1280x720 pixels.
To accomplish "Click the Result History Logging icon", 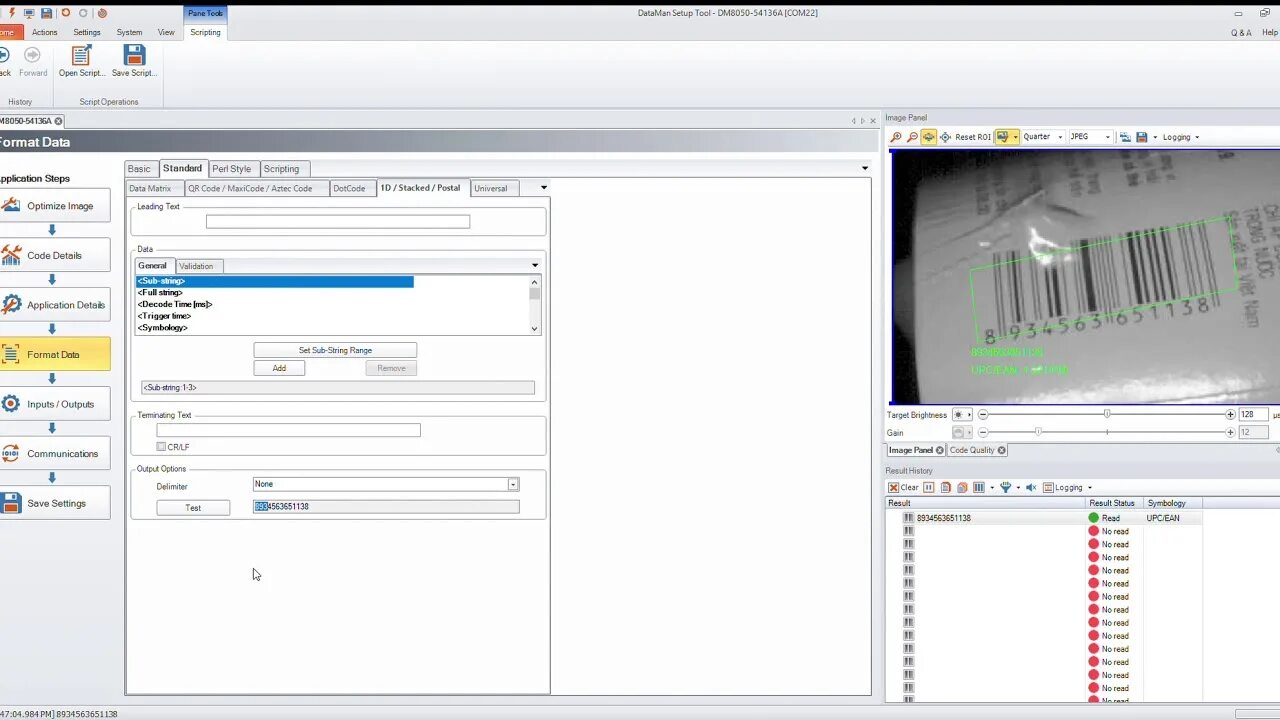I will (x=1049, y=487).
